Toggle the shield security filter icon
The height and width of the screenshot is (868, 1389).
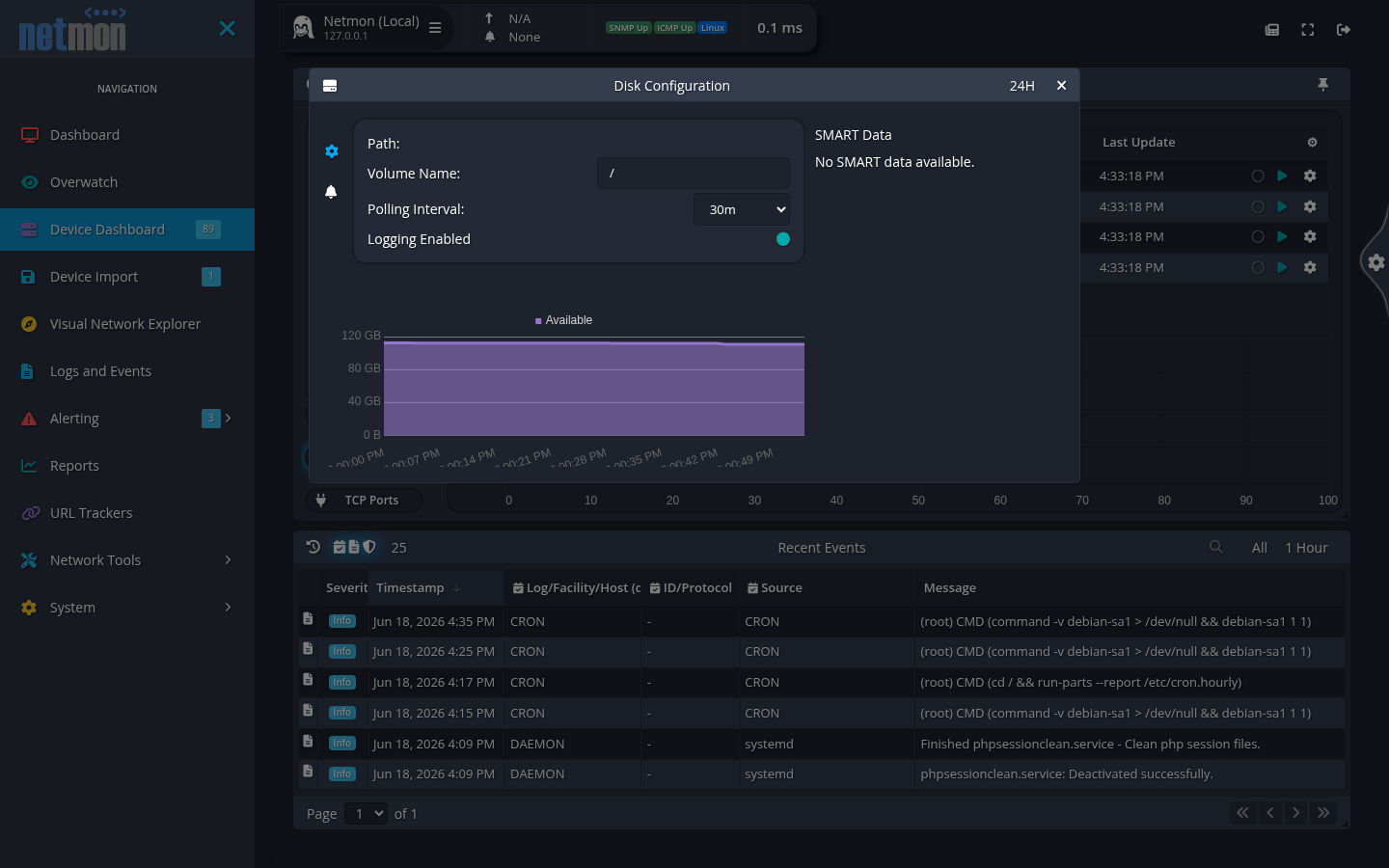tap(369, 547)
